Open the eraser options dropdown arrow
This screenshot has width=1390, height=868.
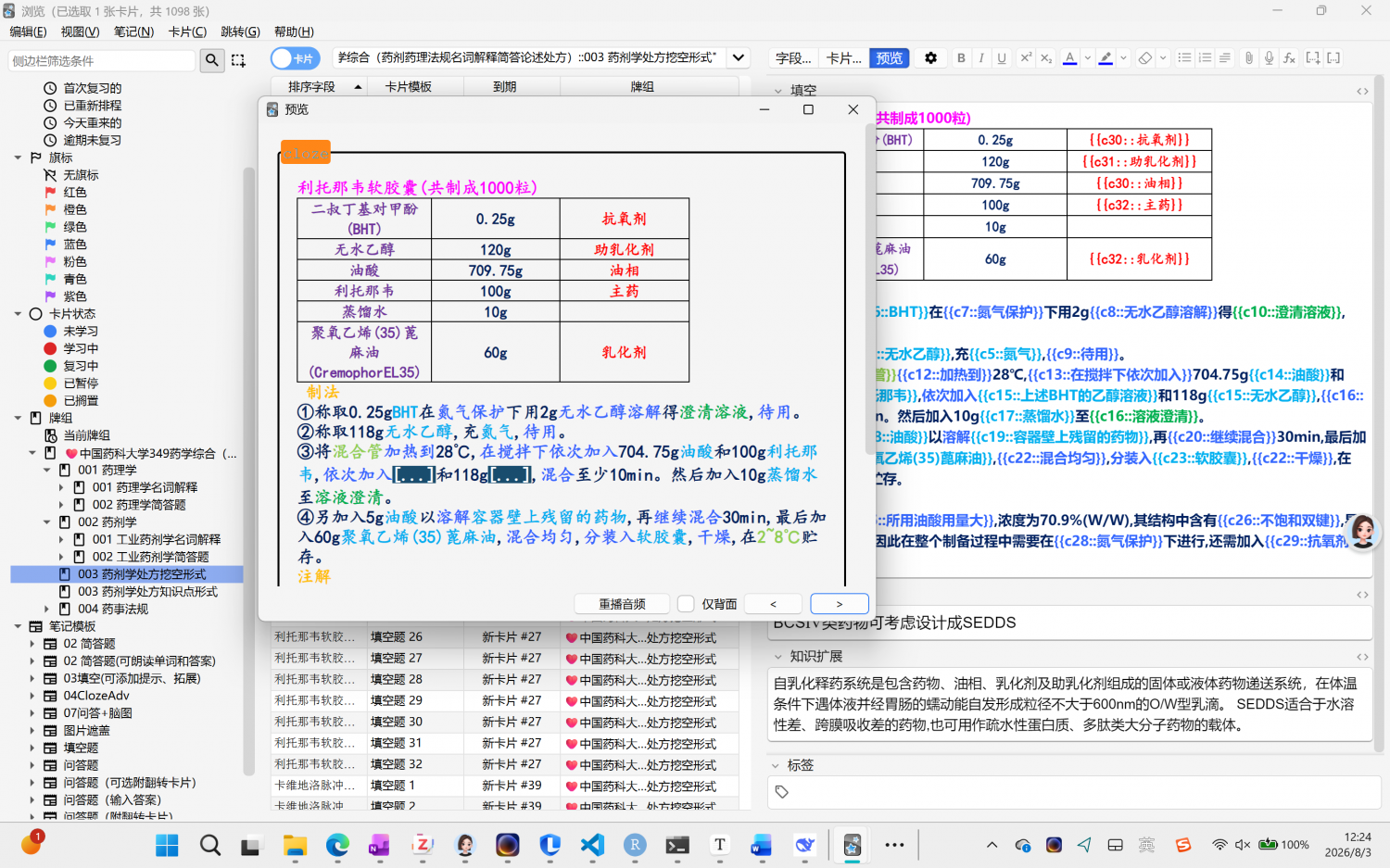[1163, 57]
